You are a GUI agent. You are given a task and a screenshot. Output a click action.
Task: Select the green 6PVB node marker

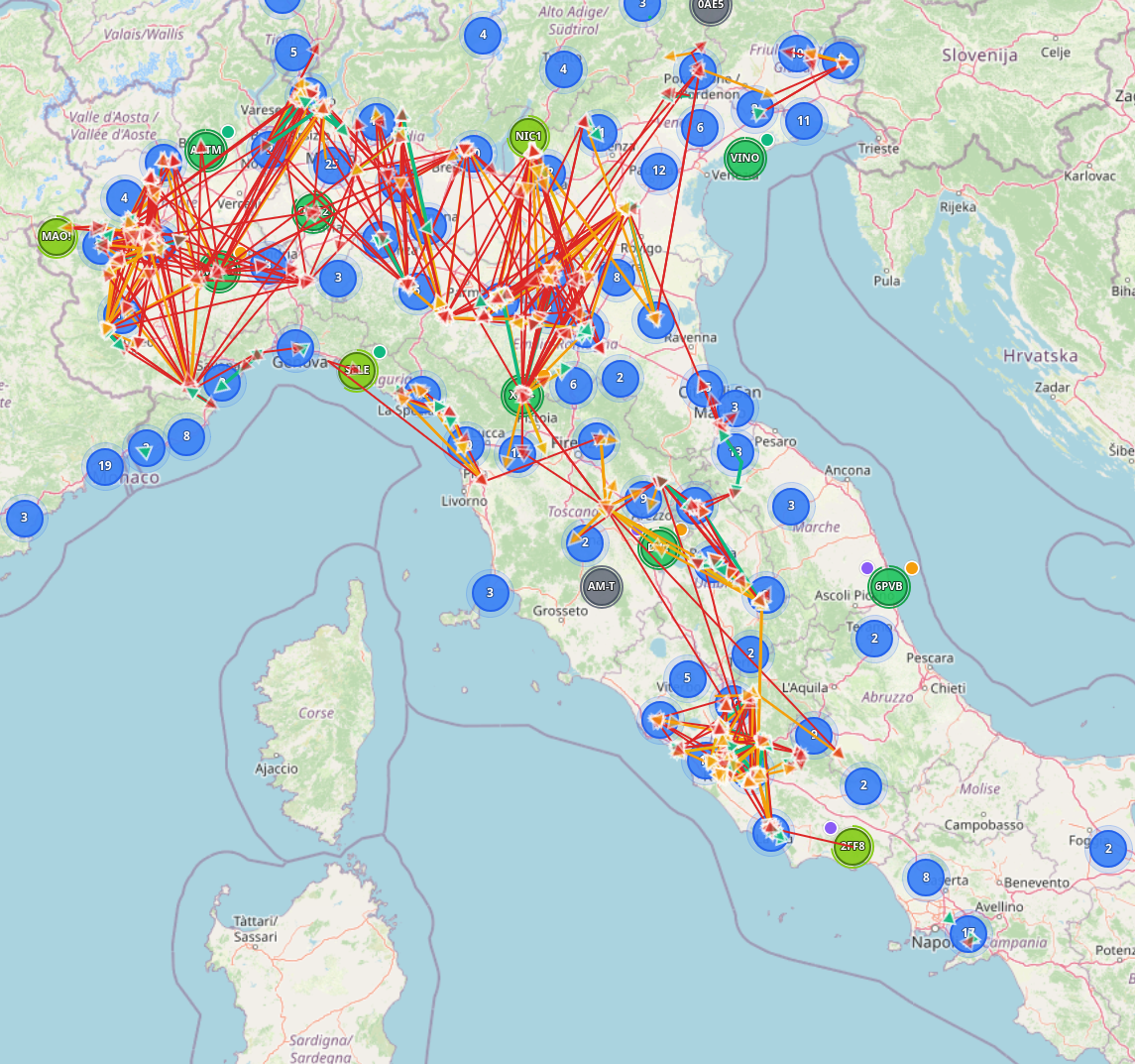click(x=888, y=586)
